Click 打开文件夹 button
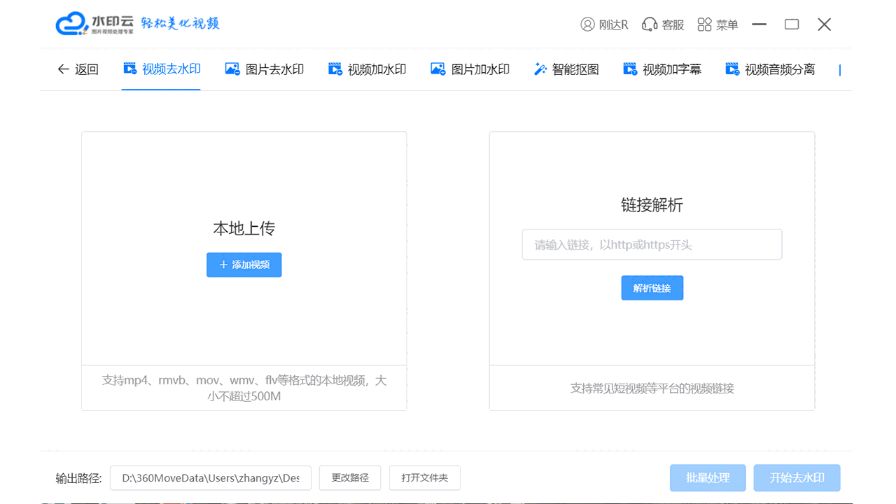896x504 pixels. [425, 478]
